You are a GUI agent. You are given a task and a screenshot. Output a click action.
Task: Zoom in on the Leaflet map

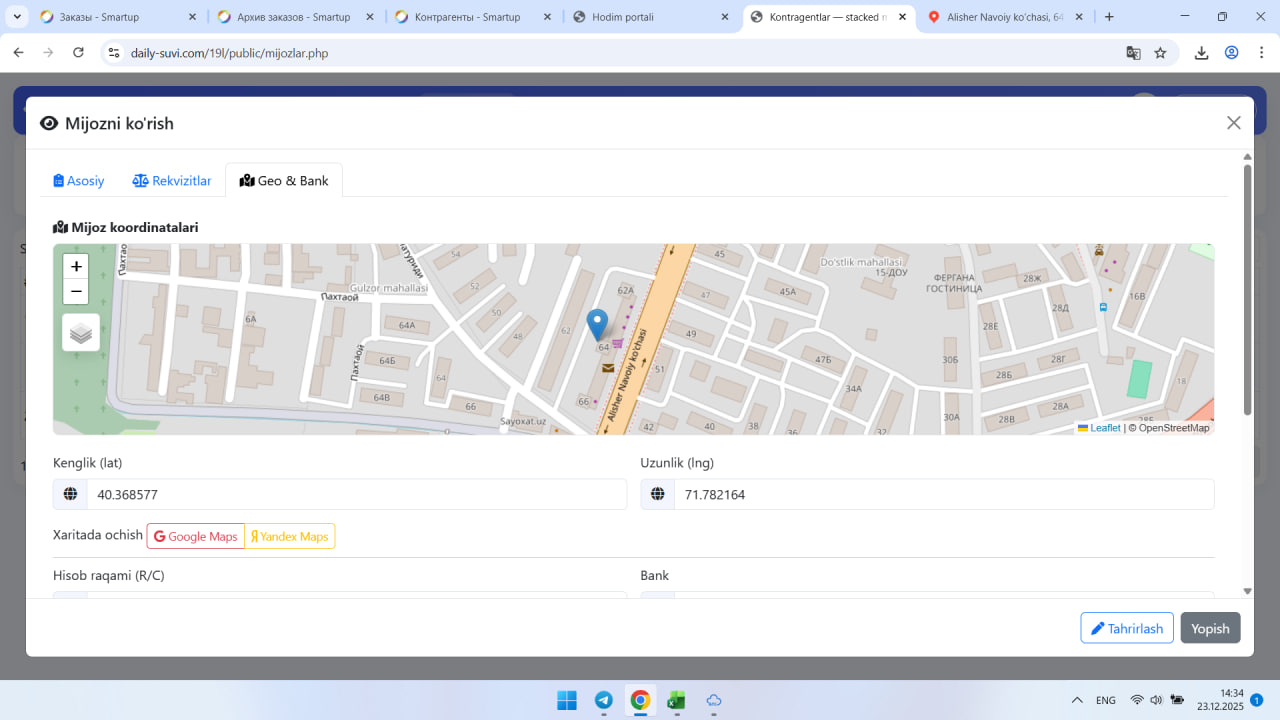(x=76, y=267)
